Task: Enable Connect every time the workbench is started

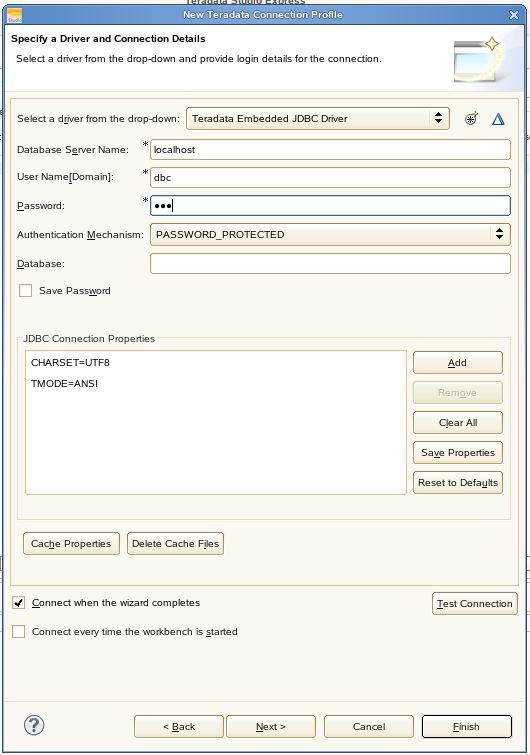Action: [19, 631]
